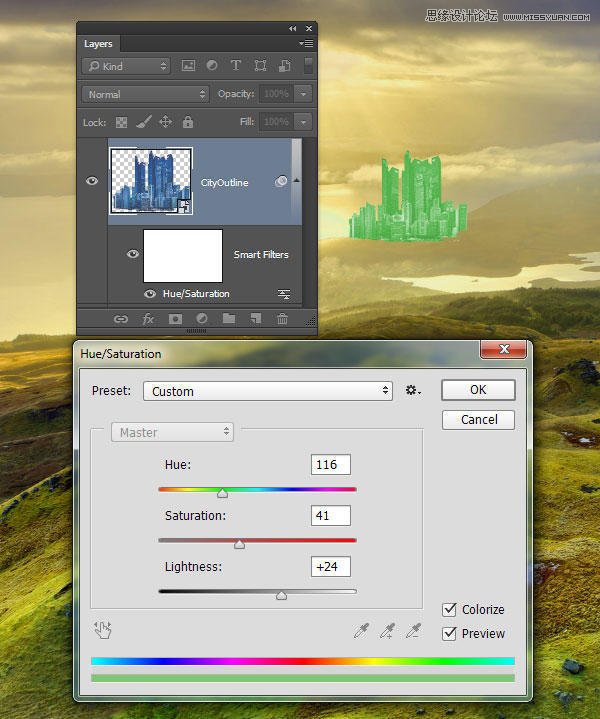Image resolution: width=600 pixels, height=719 pixels.
Task: Collapse Layers panel double-arrow icon
Action: pos(292,28)
